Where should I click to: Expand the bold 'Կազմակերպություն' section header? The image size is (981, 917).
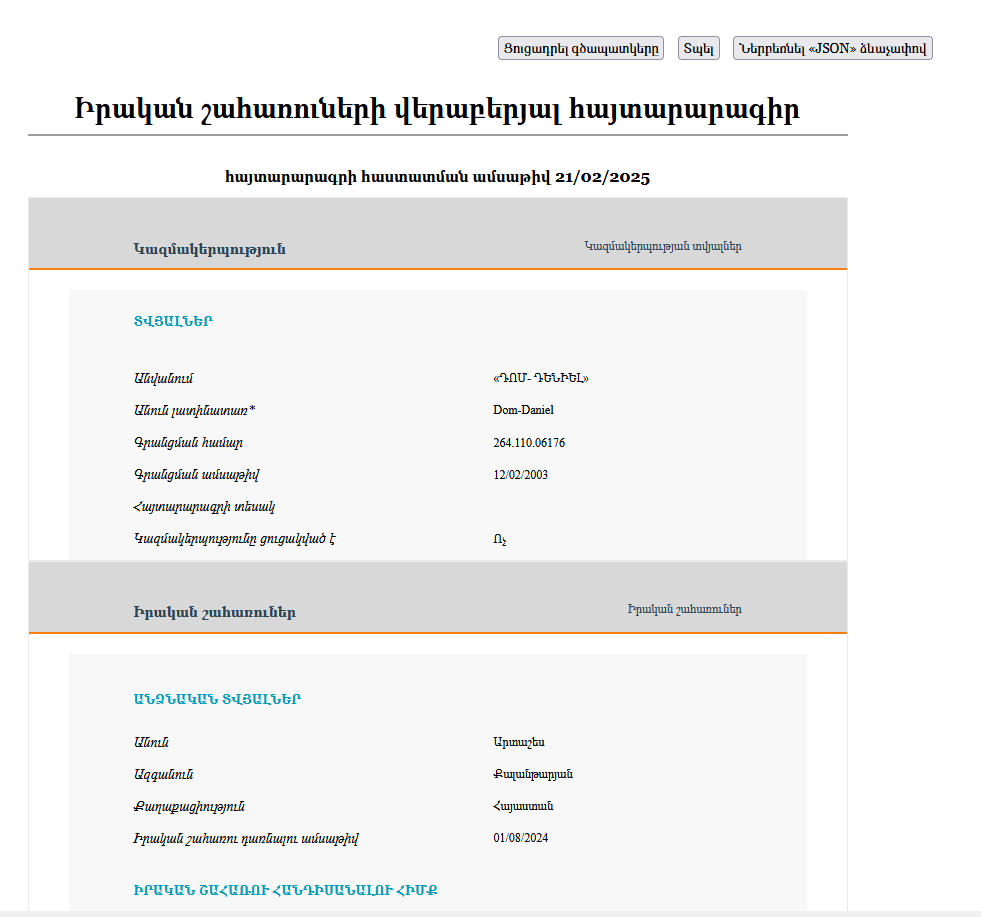[x=209, y=249]
